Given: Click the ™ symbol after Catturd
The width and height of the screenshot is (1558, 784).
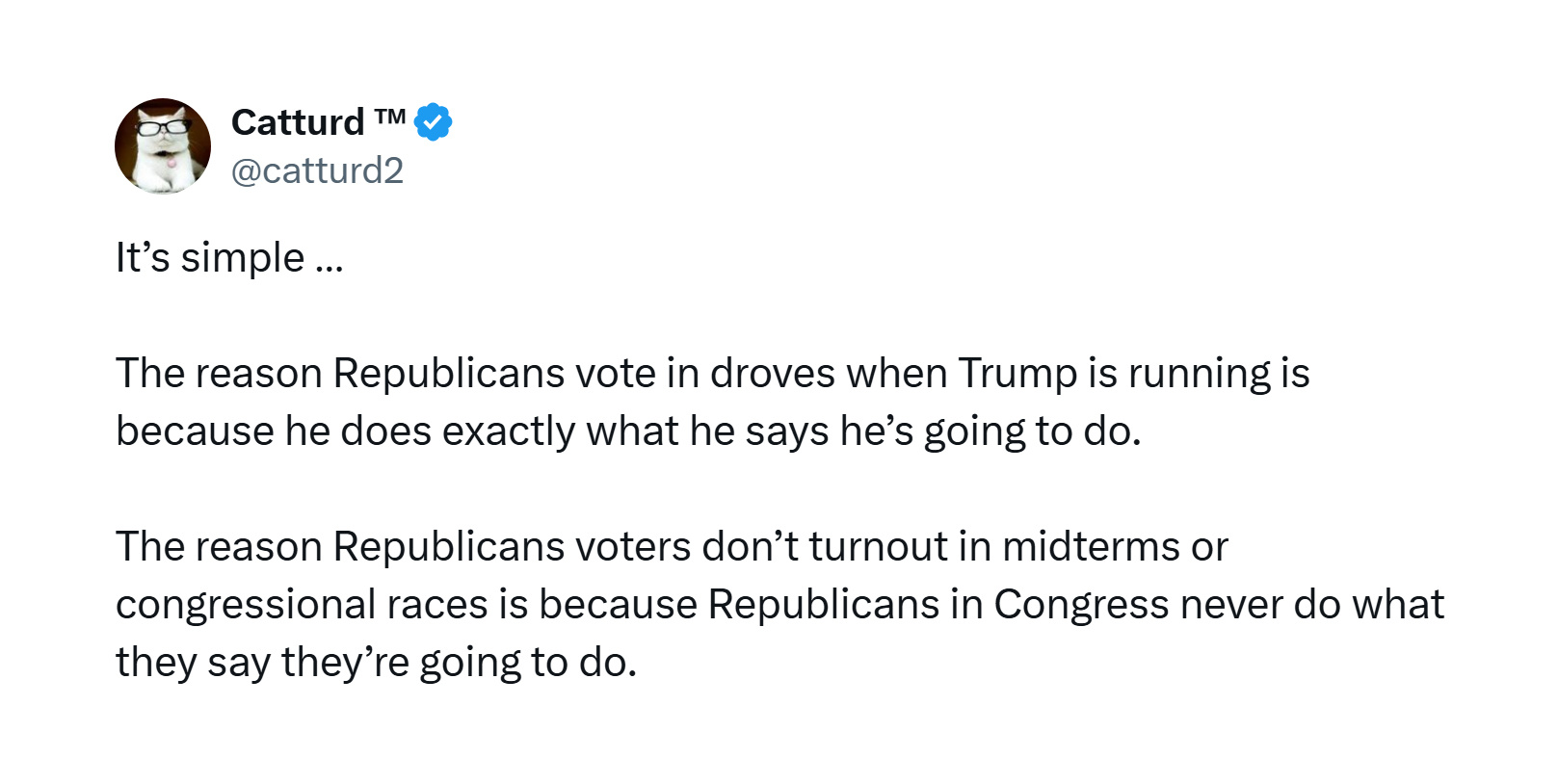Looking at the screenshot, I should pyautogui.click(x=390, y=118).
